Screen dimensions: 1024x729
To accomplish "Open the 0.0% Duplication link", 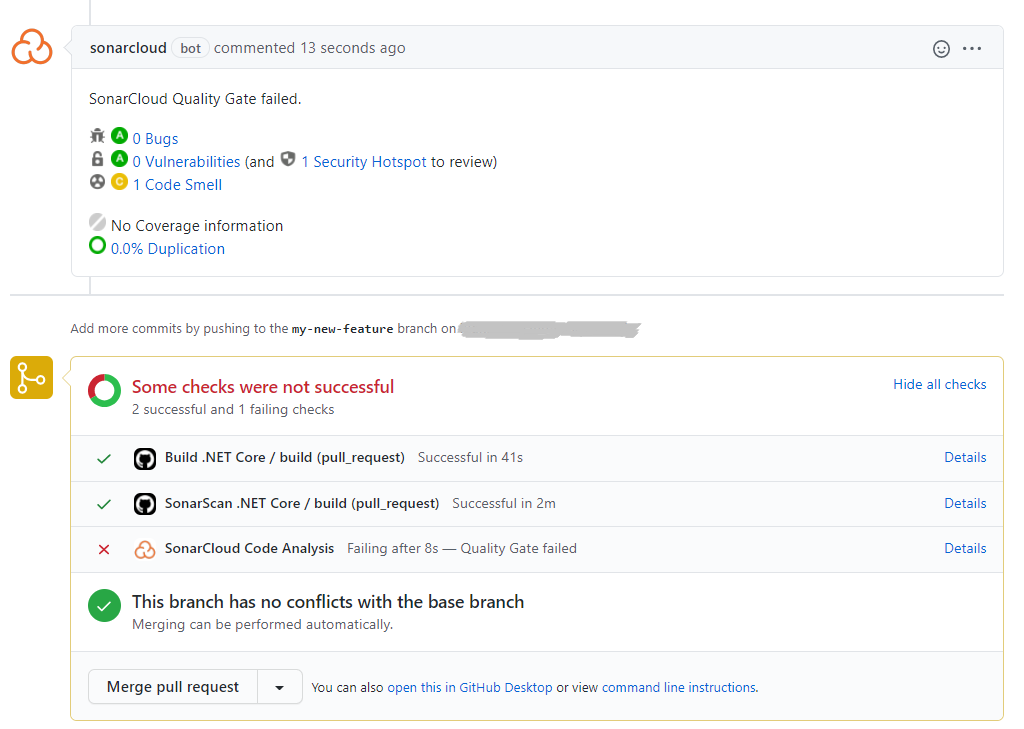I will 168,249.
